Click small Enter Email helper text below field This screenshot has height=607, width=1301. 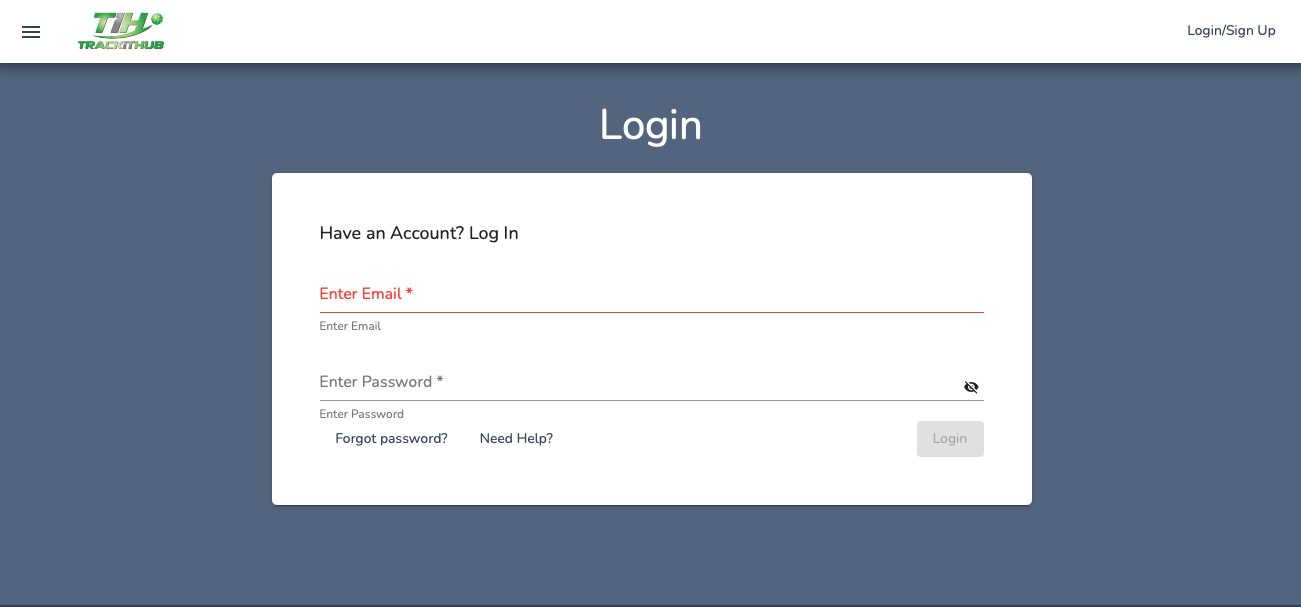350,327
